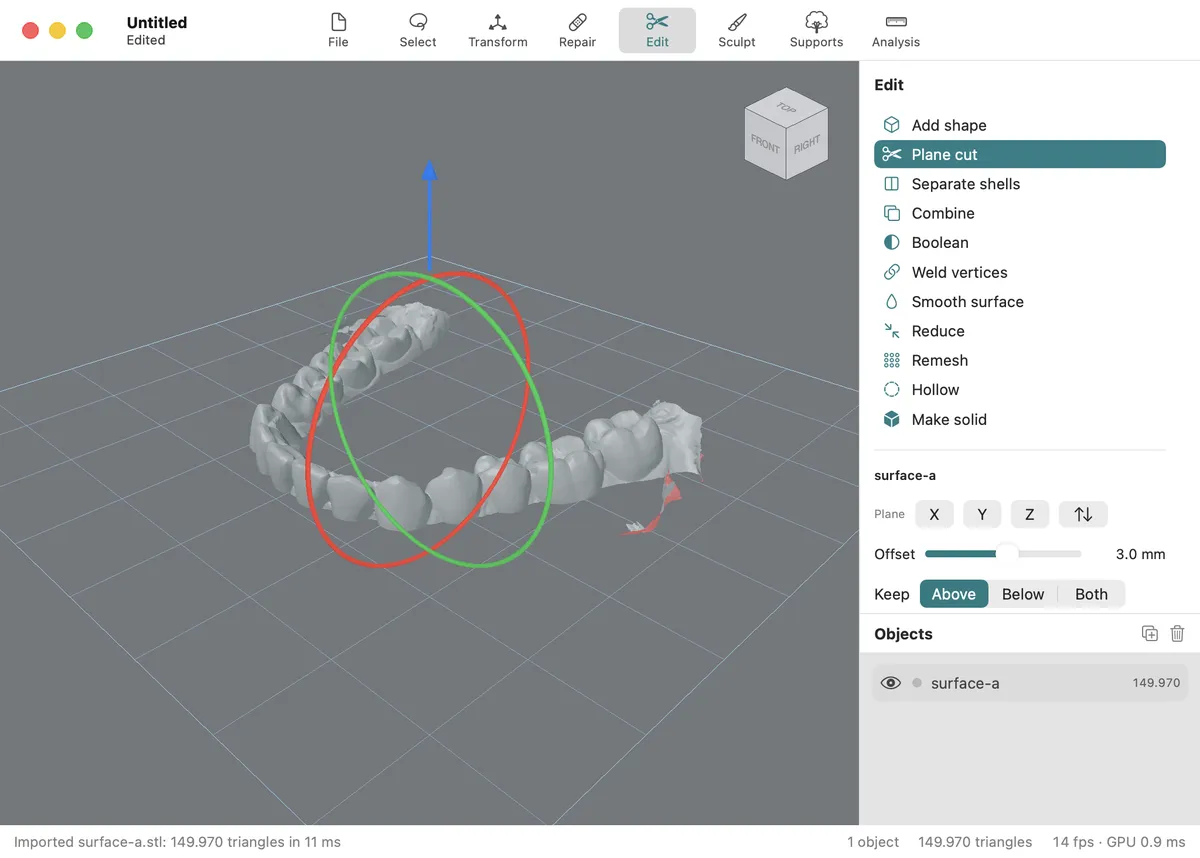1200x858 pixels.
Task: Duplicate the selected object
Action: [1150, 634]
